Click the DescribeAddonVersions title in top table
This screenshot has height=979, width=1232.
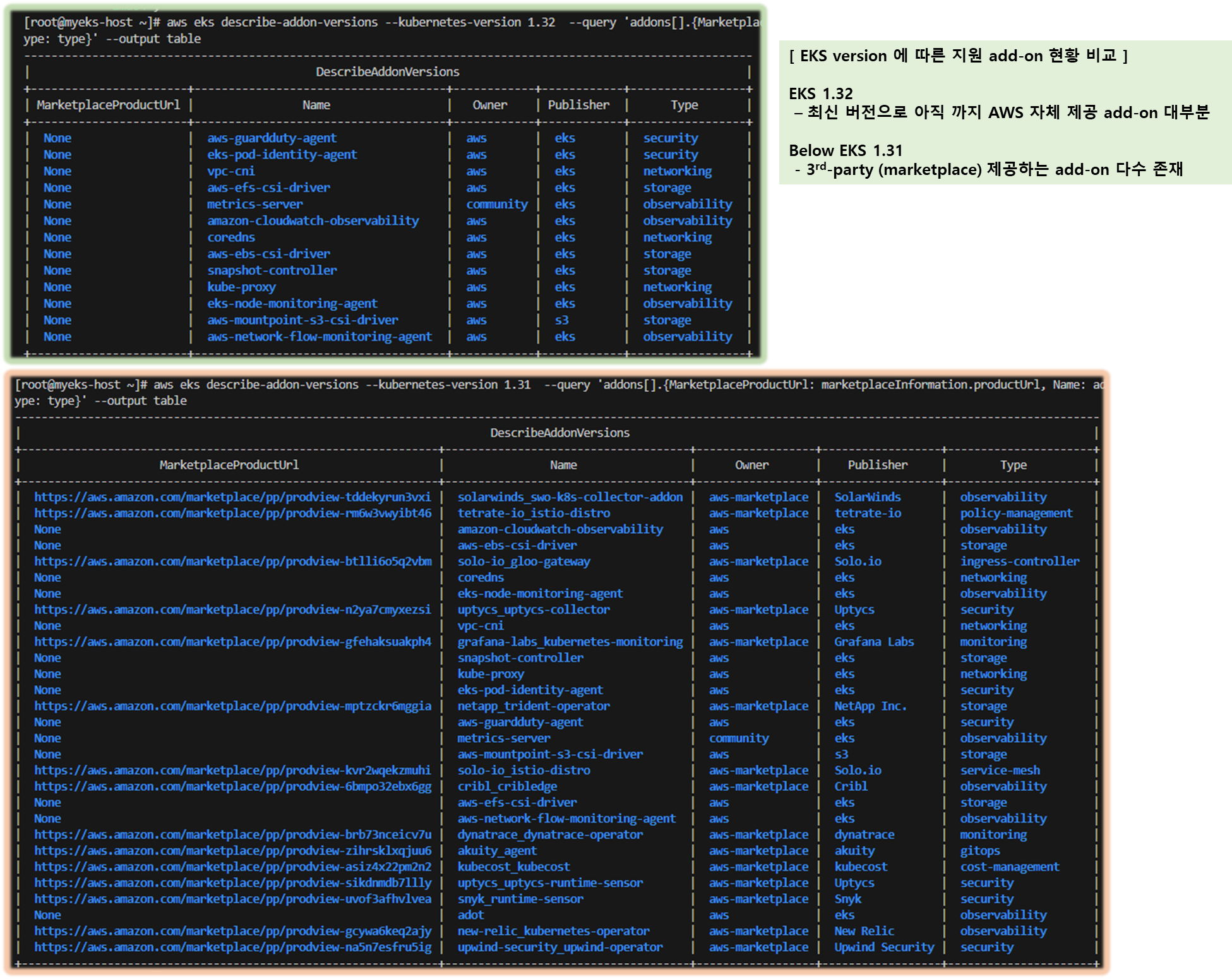click(387, 72)
